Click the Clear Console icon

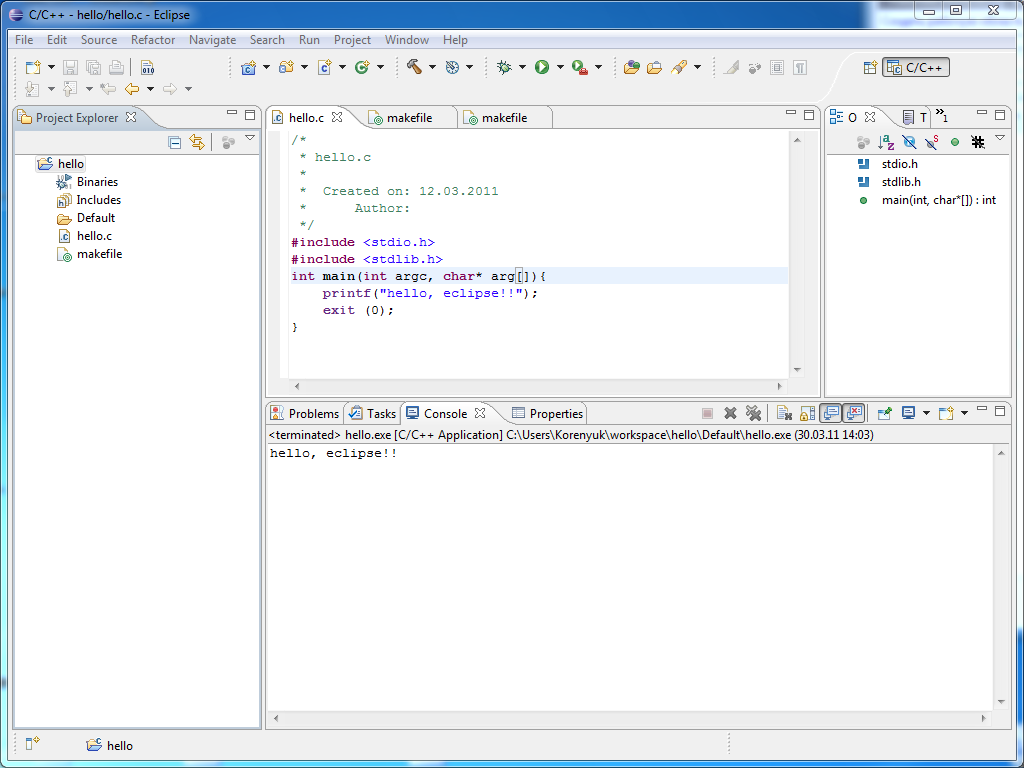point(784,413)
